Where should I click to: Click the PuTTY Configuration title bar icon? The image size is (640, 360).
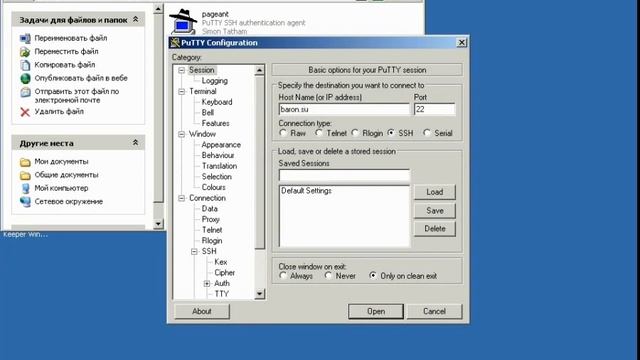click(x=175, y=42)
